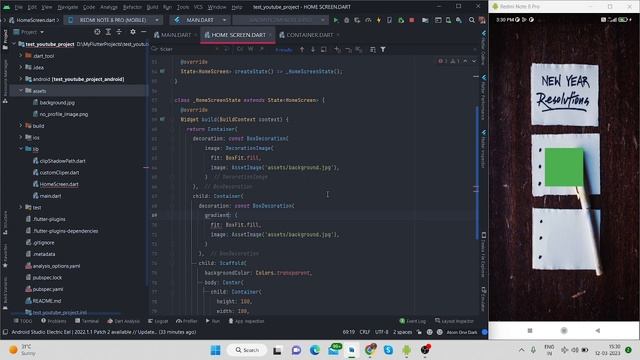Open run configuration MAIN.DART dropdown
The image size is (640, 360).
(x=200, y=20)
